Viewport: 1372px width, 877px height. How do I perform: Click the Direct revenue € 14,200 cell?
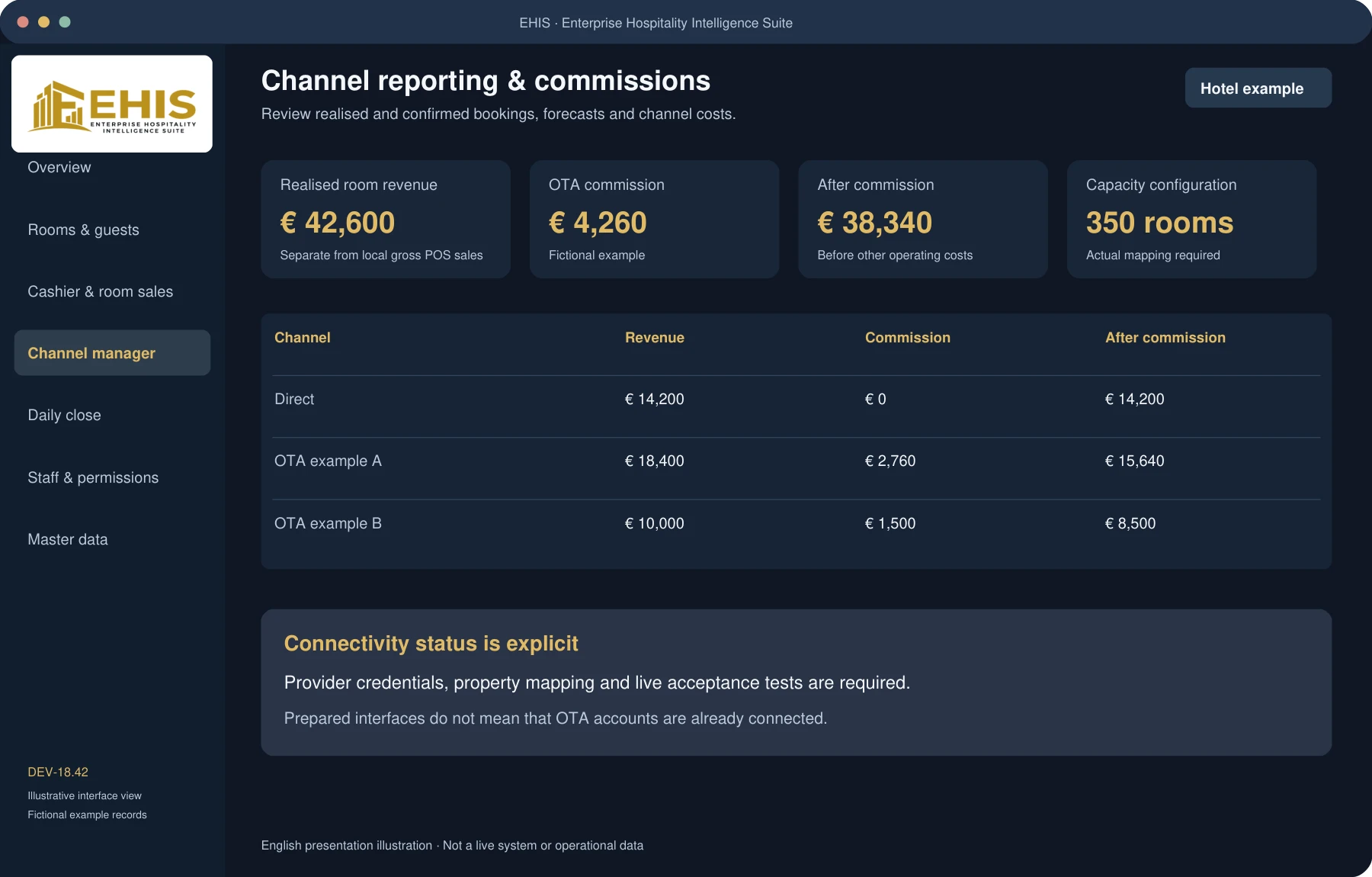pos(655,399)
